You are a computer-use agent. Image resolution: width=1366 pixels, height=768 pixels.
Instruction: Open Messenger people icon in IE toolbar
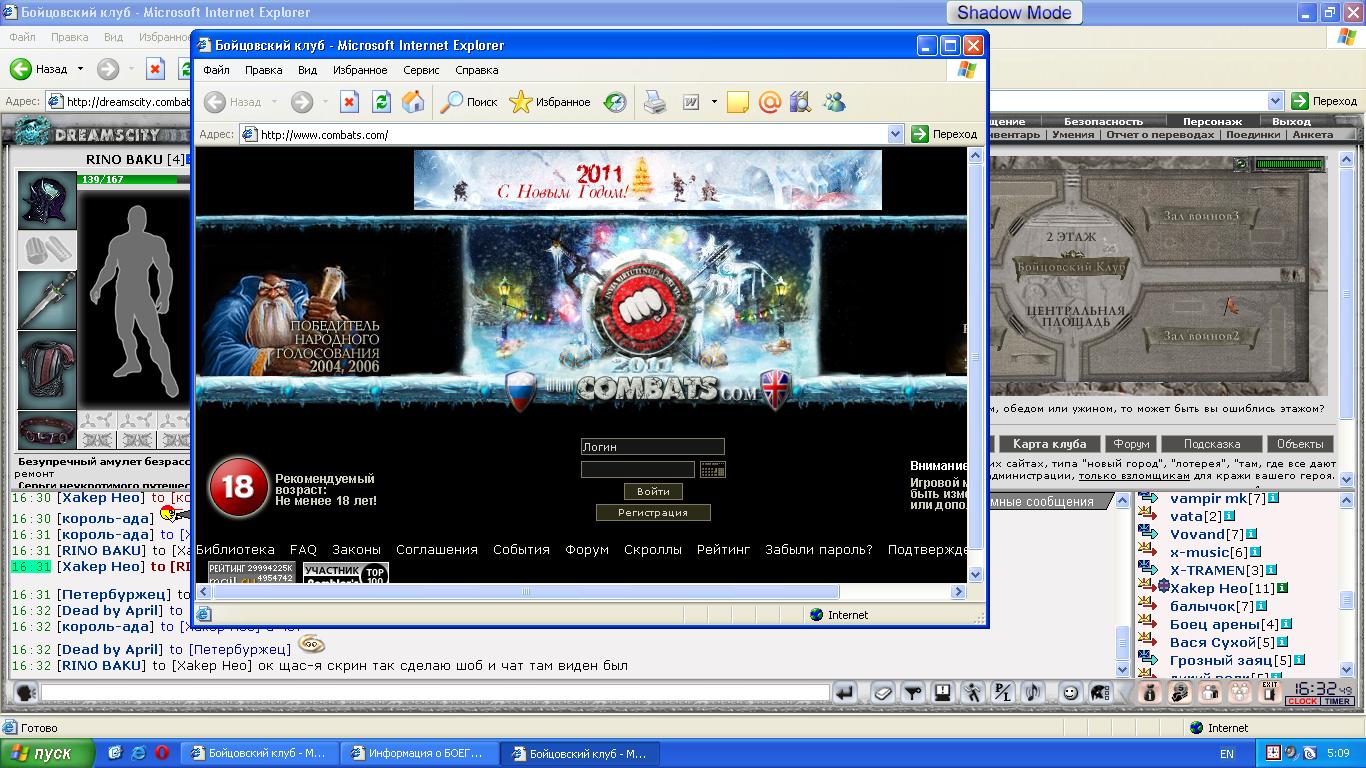point(834,102)
